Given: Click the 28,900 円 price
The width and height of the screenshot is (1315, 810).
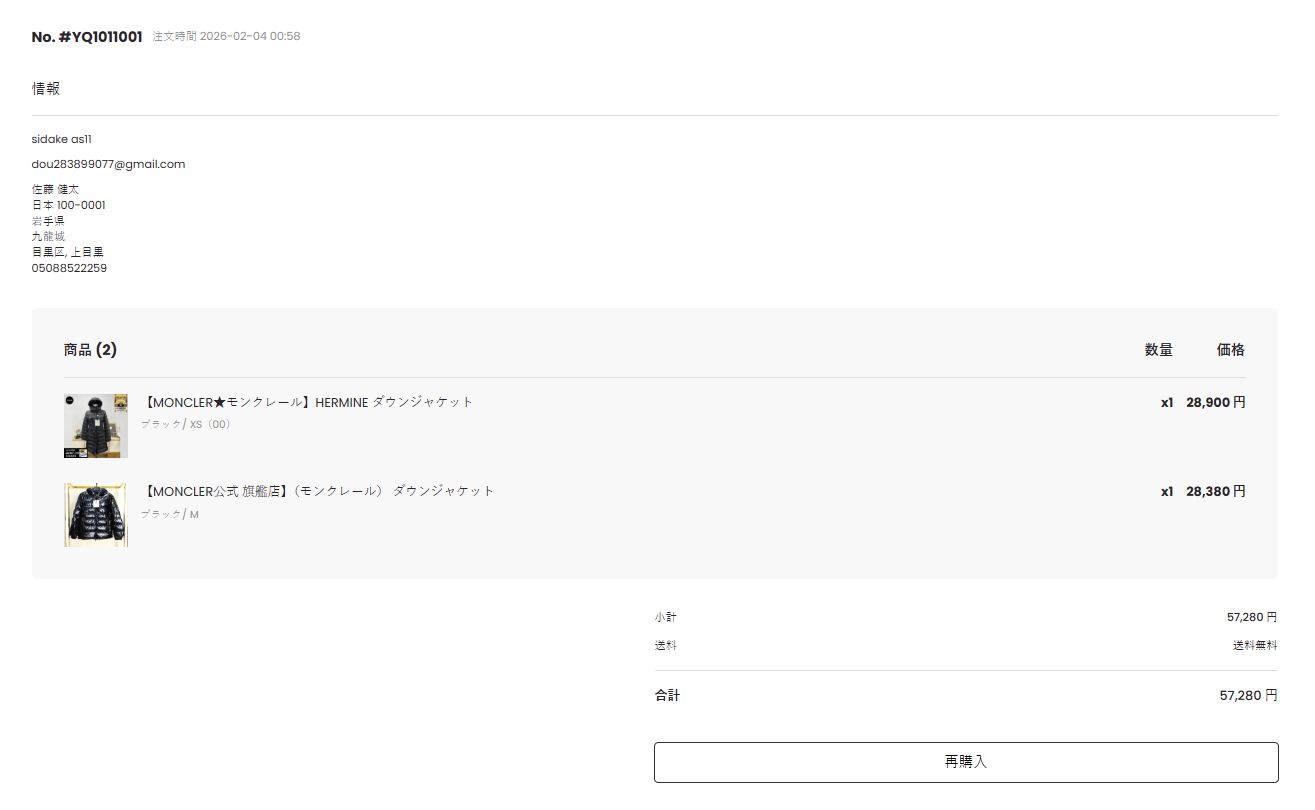Looking at the screenshot, I should (1215, 402).
